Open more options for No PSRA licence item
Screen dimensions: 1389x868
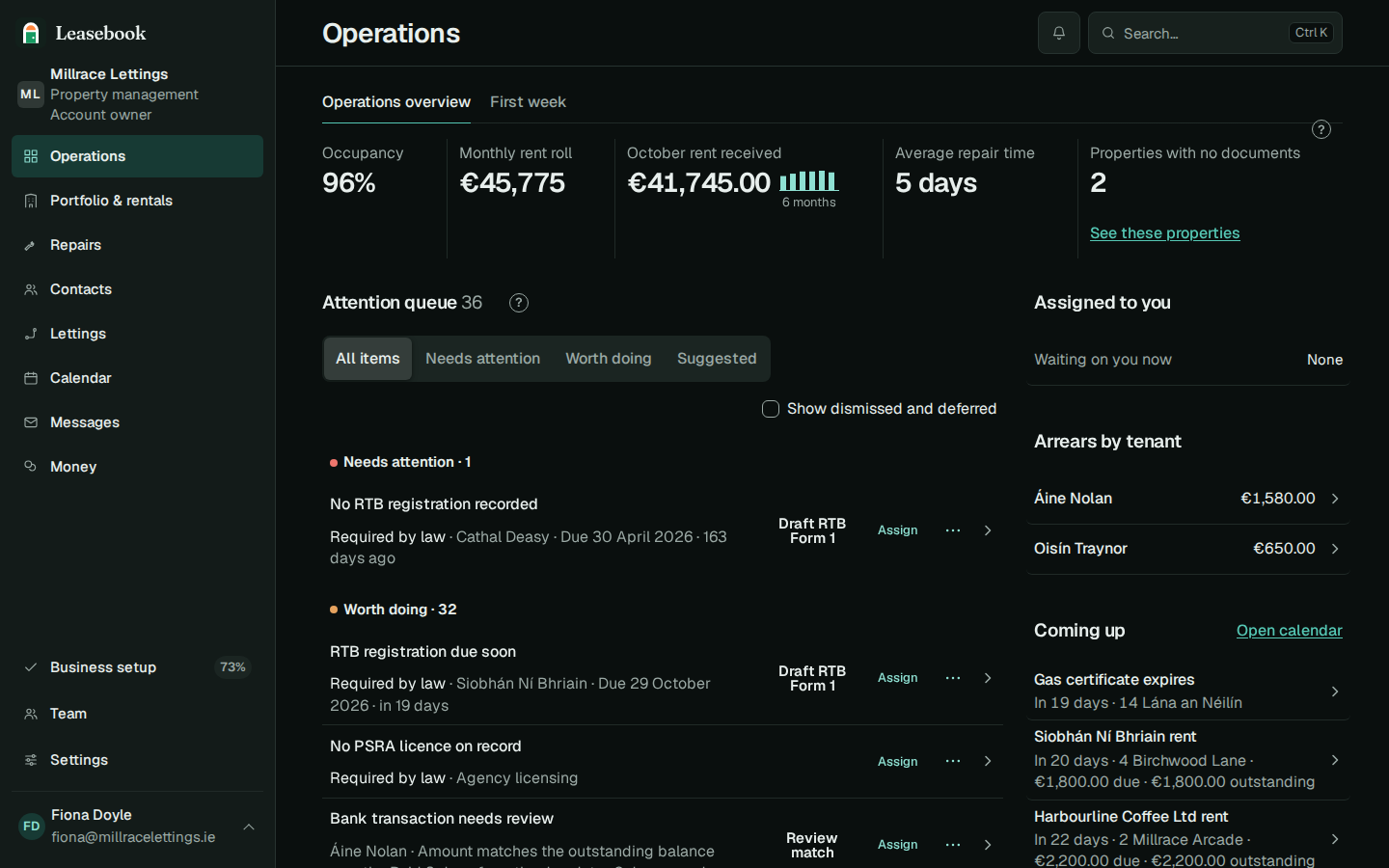point(953,761)
